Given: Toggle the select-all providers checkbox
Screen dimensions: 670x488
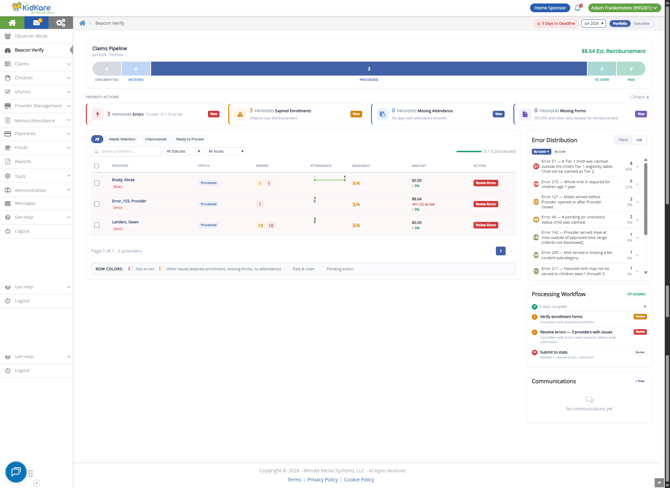Looking at the screenshot, I should tap(97, 166).
